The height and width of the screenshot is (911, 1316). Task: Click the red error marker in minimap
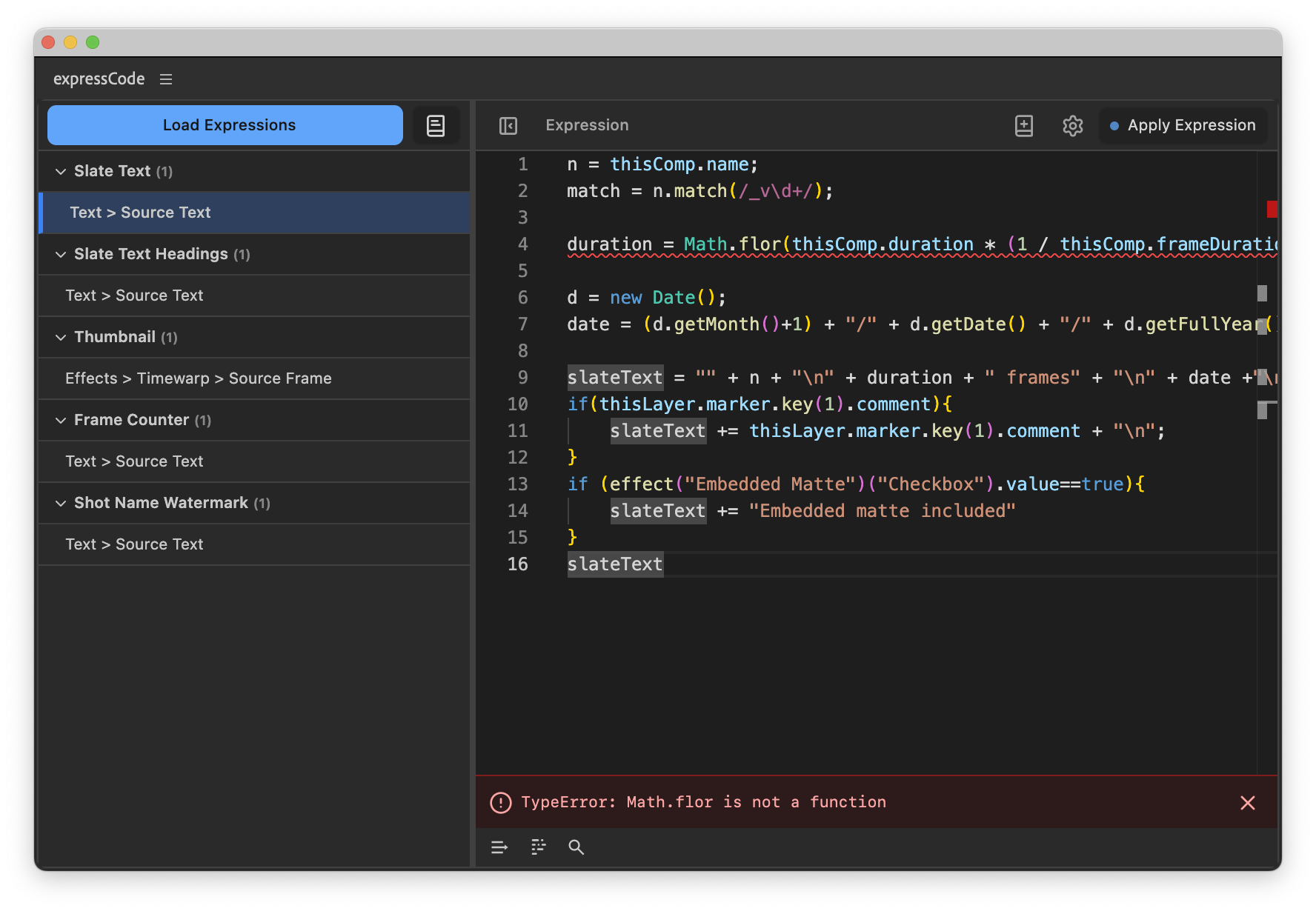(1272, 210)
